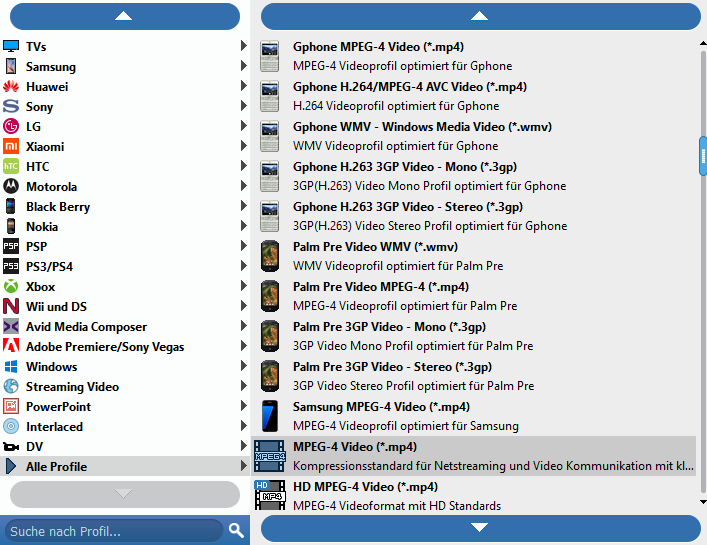
Task: Click the TVs monitor icon
Action: pyautogui.click(x=11, y=46)
